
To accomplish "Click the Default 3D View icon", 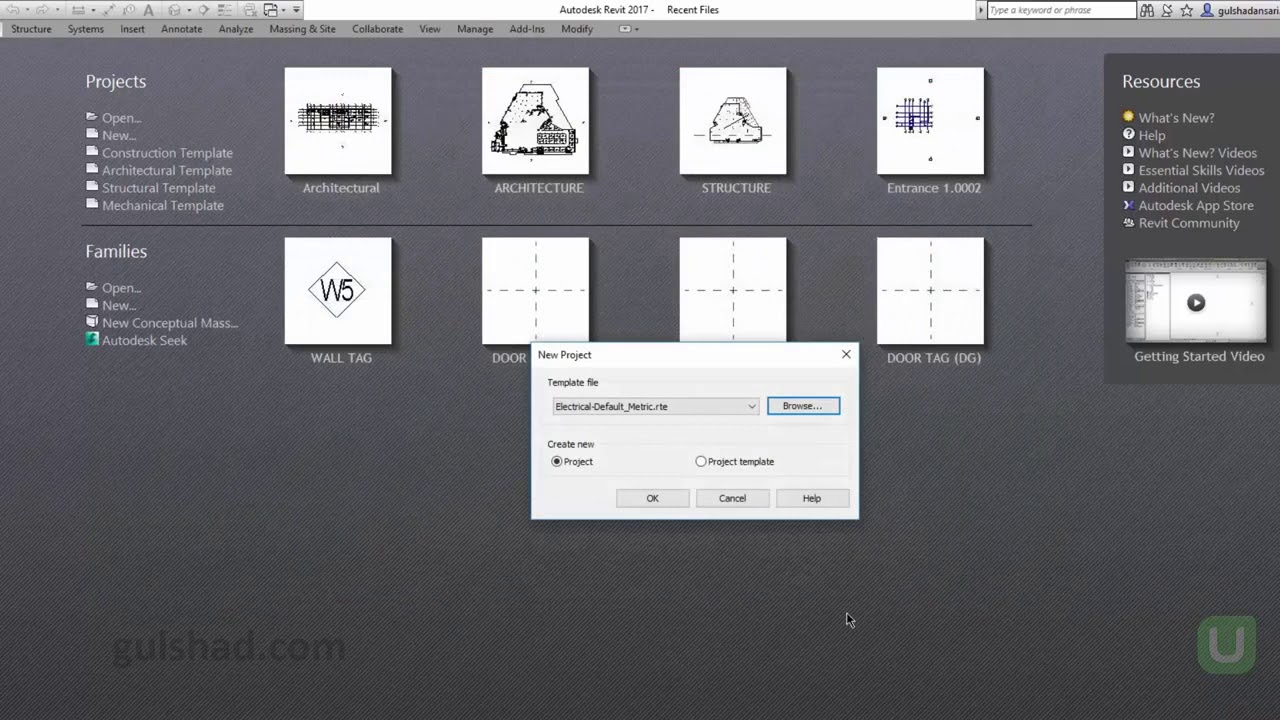I will [x=174, y=10].
